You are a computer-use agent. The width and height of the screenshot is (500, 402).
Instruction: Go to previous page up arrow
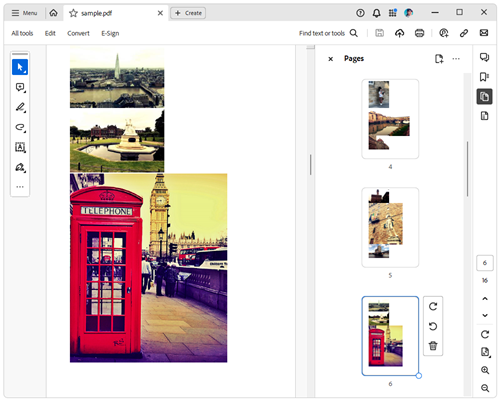tap(485, 299)
